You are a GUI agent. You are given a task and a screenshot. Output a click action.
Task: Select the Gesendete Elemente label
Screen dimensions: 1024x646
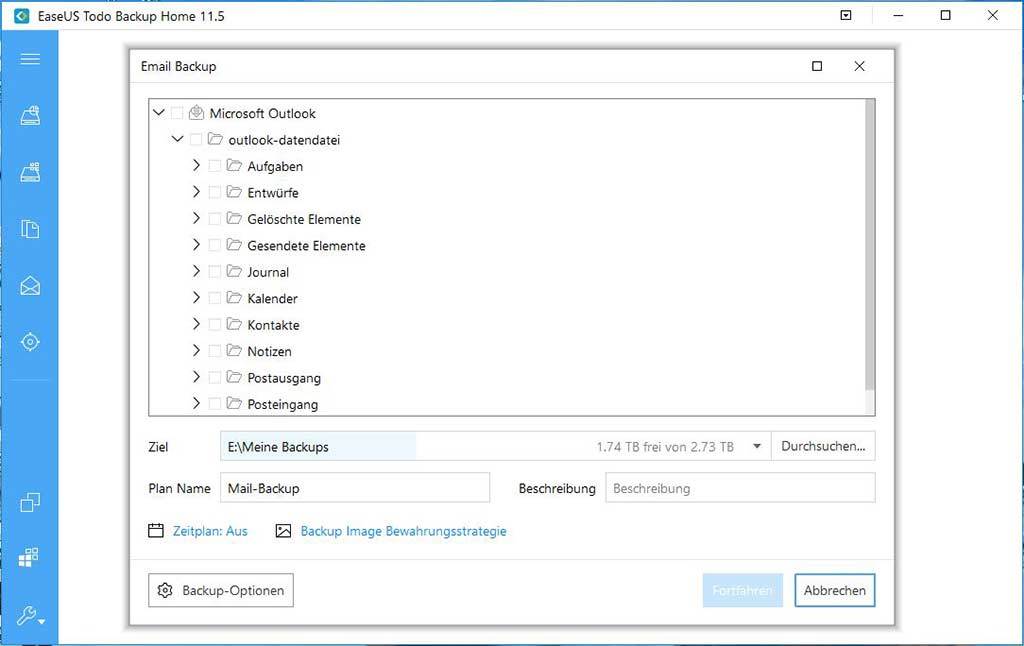pyautogui.click(x=306, y=246)
